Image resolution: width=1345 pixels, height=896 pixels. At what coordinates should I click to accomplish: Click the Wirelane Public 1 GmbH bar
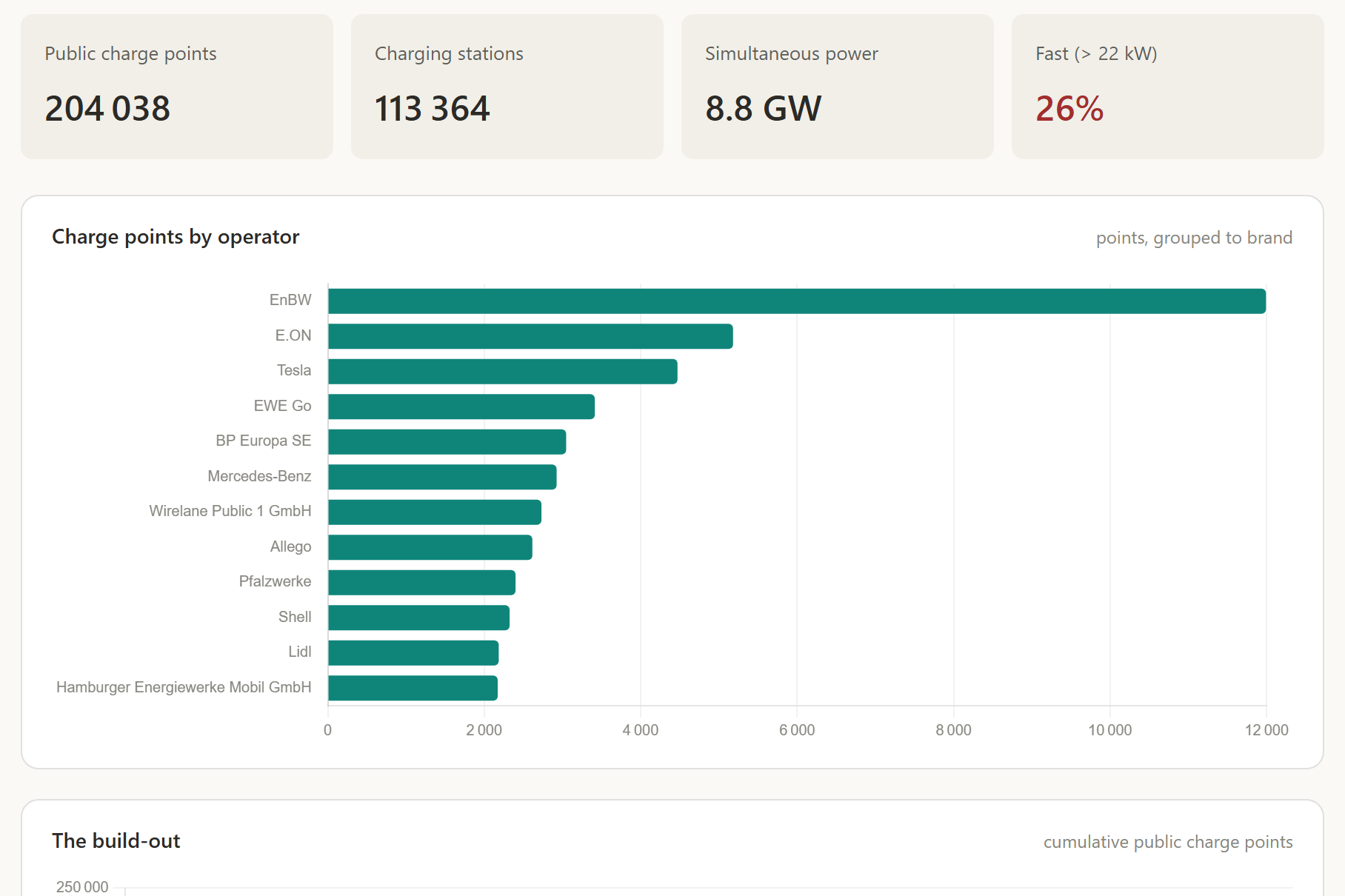435,512
